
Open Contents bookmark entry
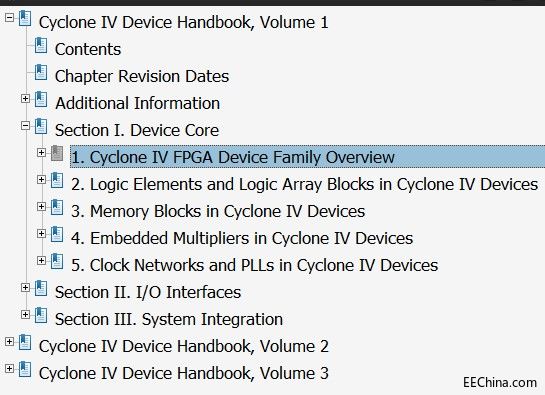coord(88,49)
